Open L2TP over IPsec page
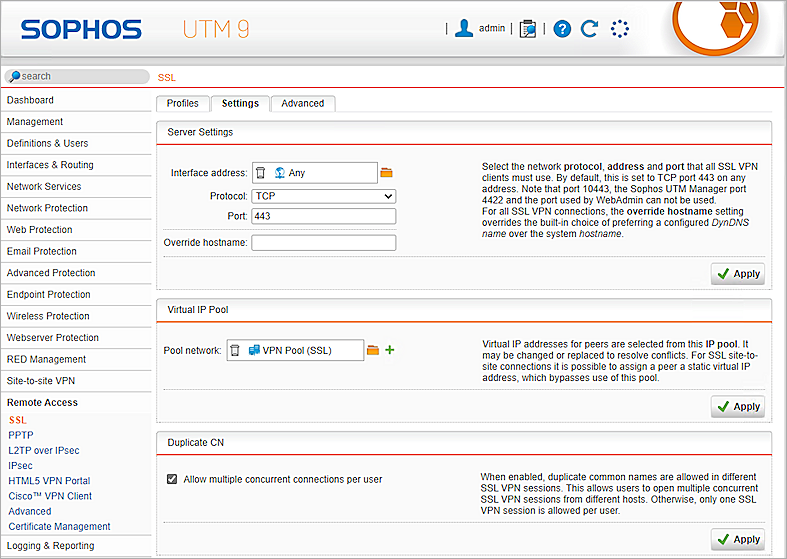The image size is (787, 559). point(44,451)
